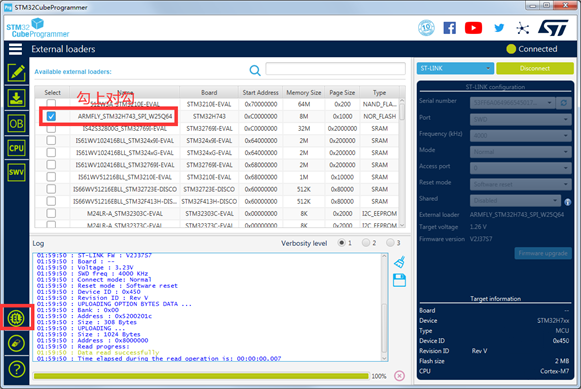Open Access port dropdown
The width and height of the screenshot is (581, 389).
[x=521, y=168]
